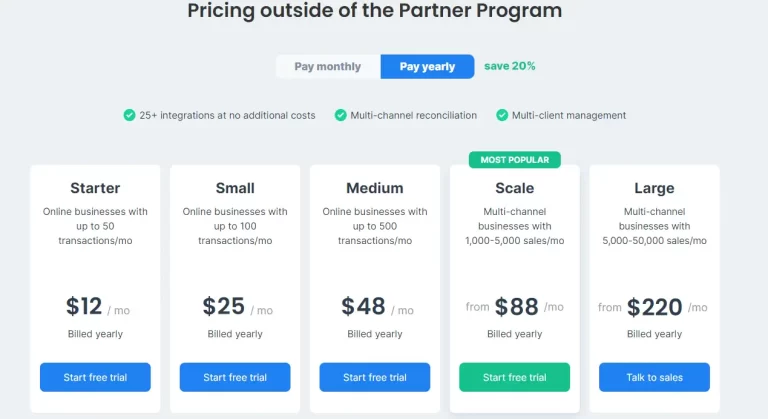The image size is (768, 419).
Task: Click the save 20% label
Action: click(x=510, y=66)
